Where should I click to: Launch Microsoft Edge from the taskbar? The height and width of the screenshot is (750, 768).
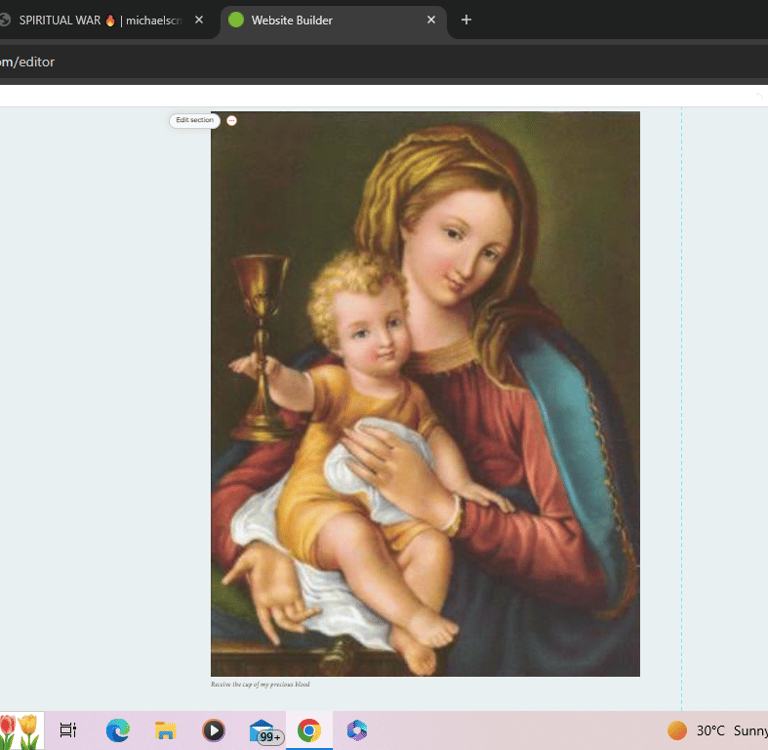pos(118,730)
